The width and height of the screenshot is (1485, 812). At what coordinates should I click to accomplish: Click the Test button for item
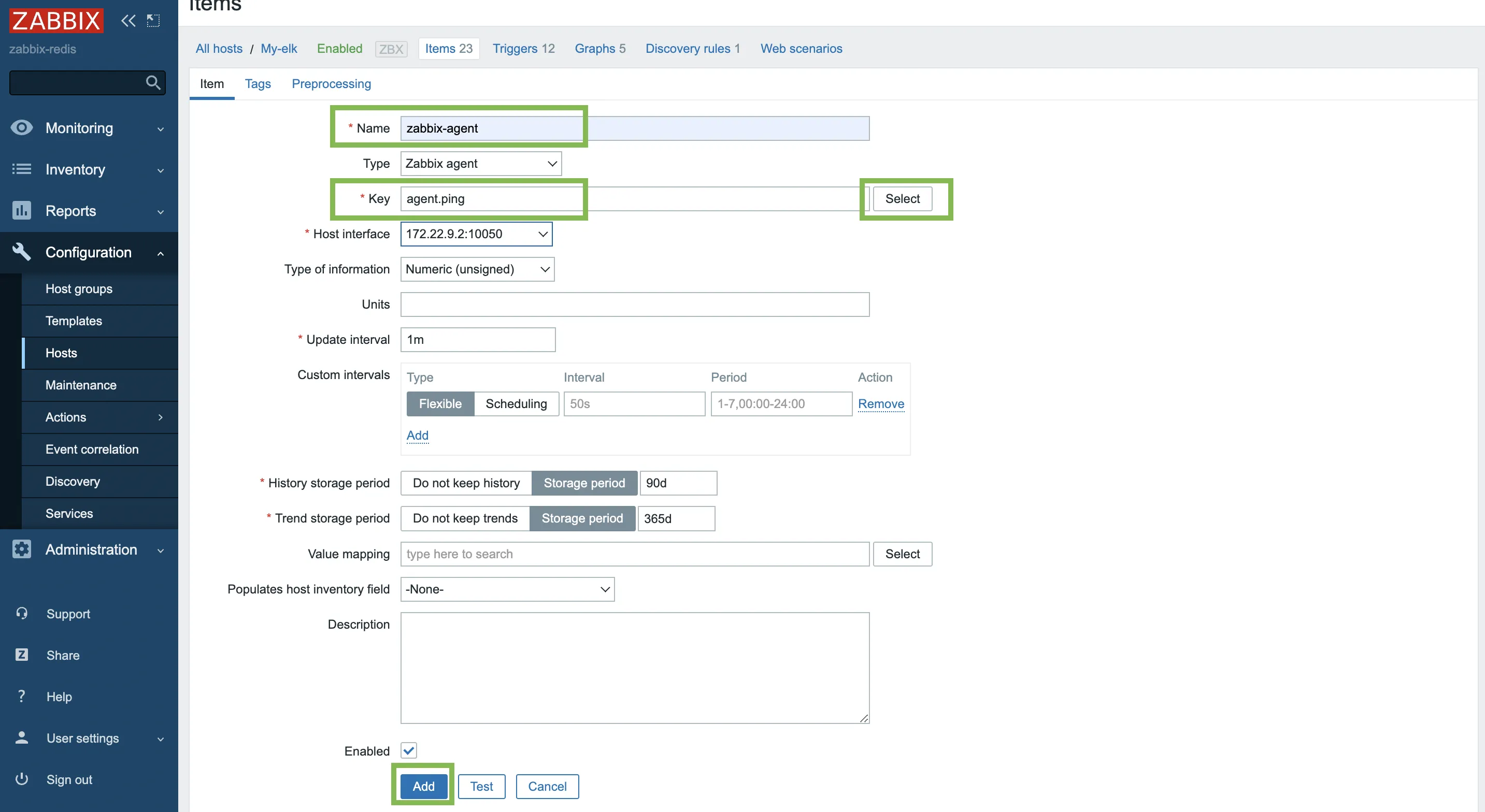pos(482,786)
